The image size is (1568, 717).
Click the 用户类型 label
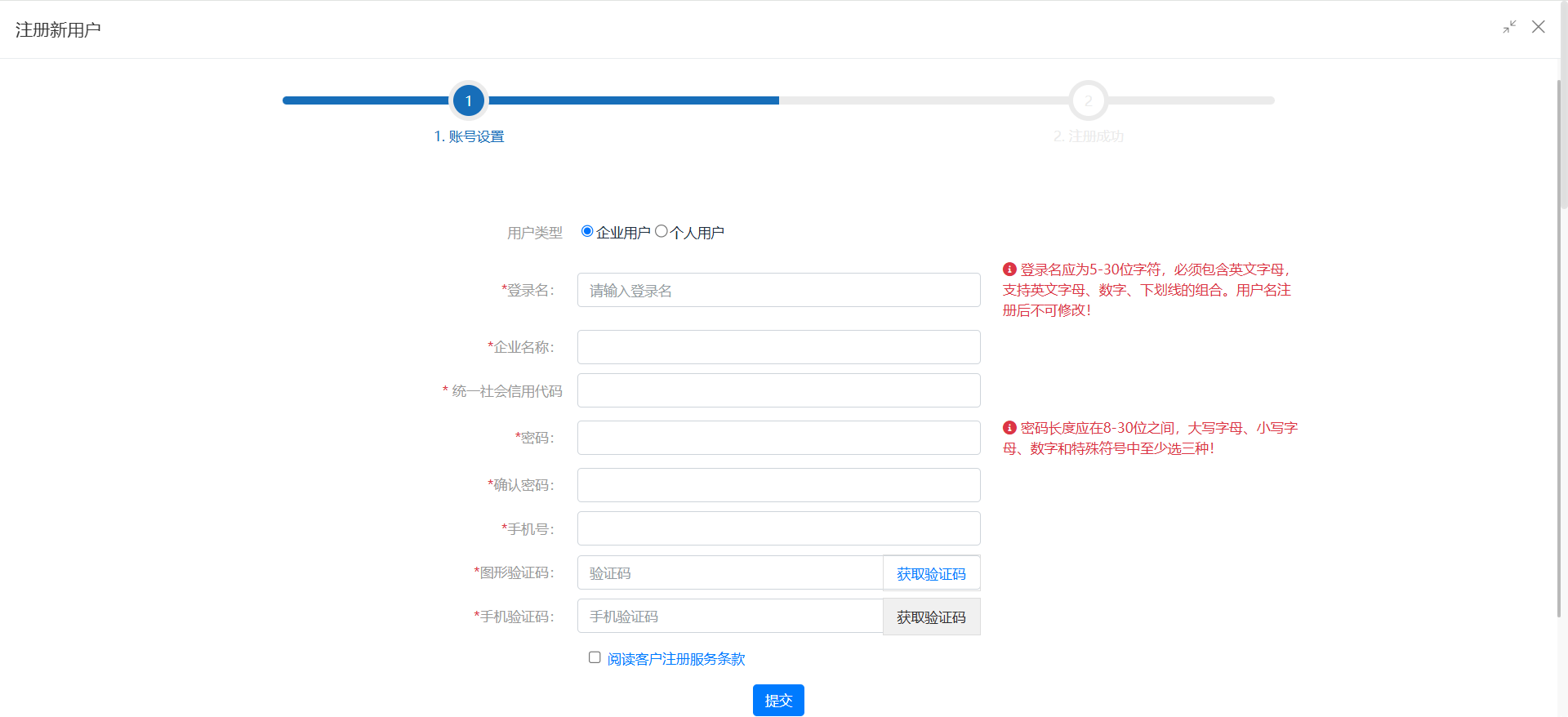coord(535,233)
